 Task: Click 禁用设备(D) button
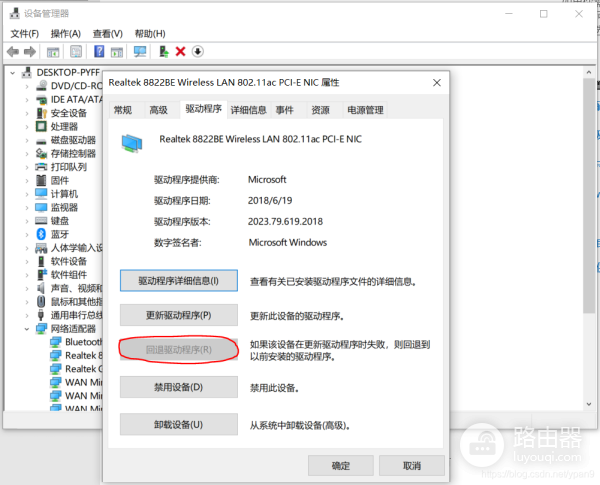click(179, 387)
